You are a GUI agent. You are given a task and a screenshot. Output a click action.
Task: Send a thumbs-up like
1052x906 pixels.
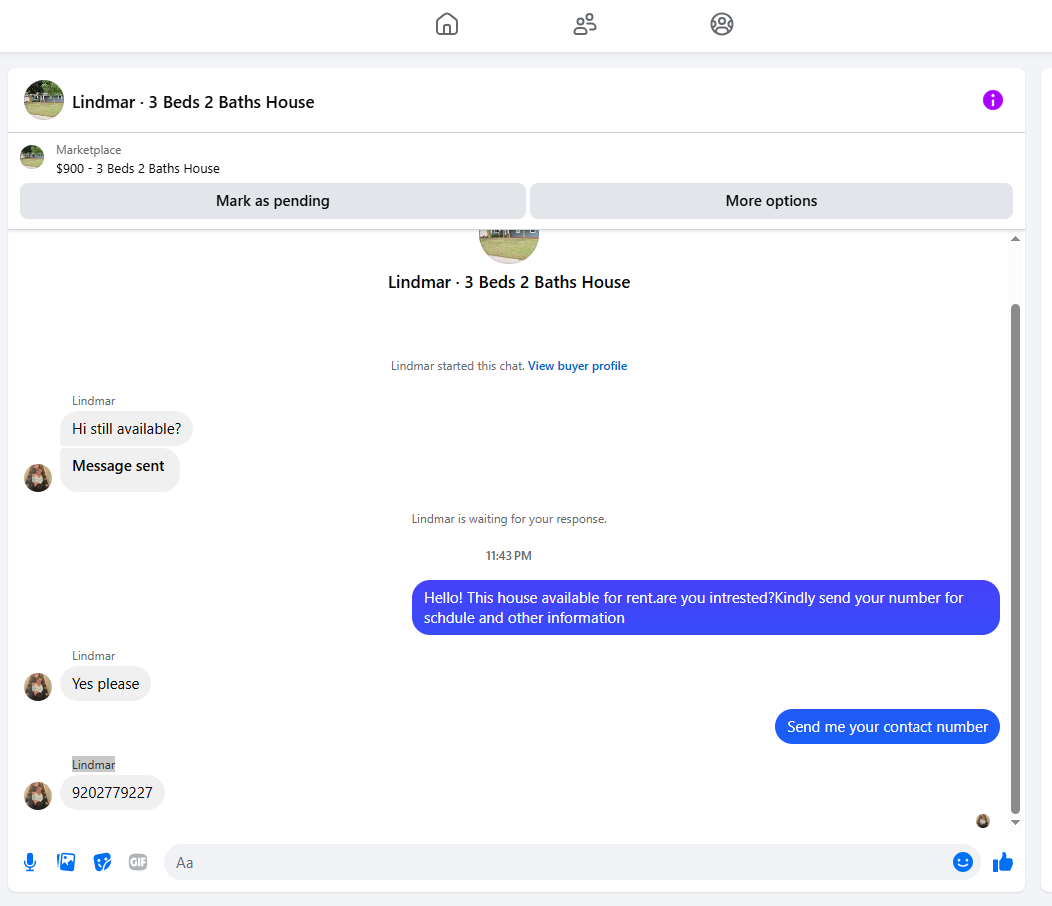(x=1003, y=862)
